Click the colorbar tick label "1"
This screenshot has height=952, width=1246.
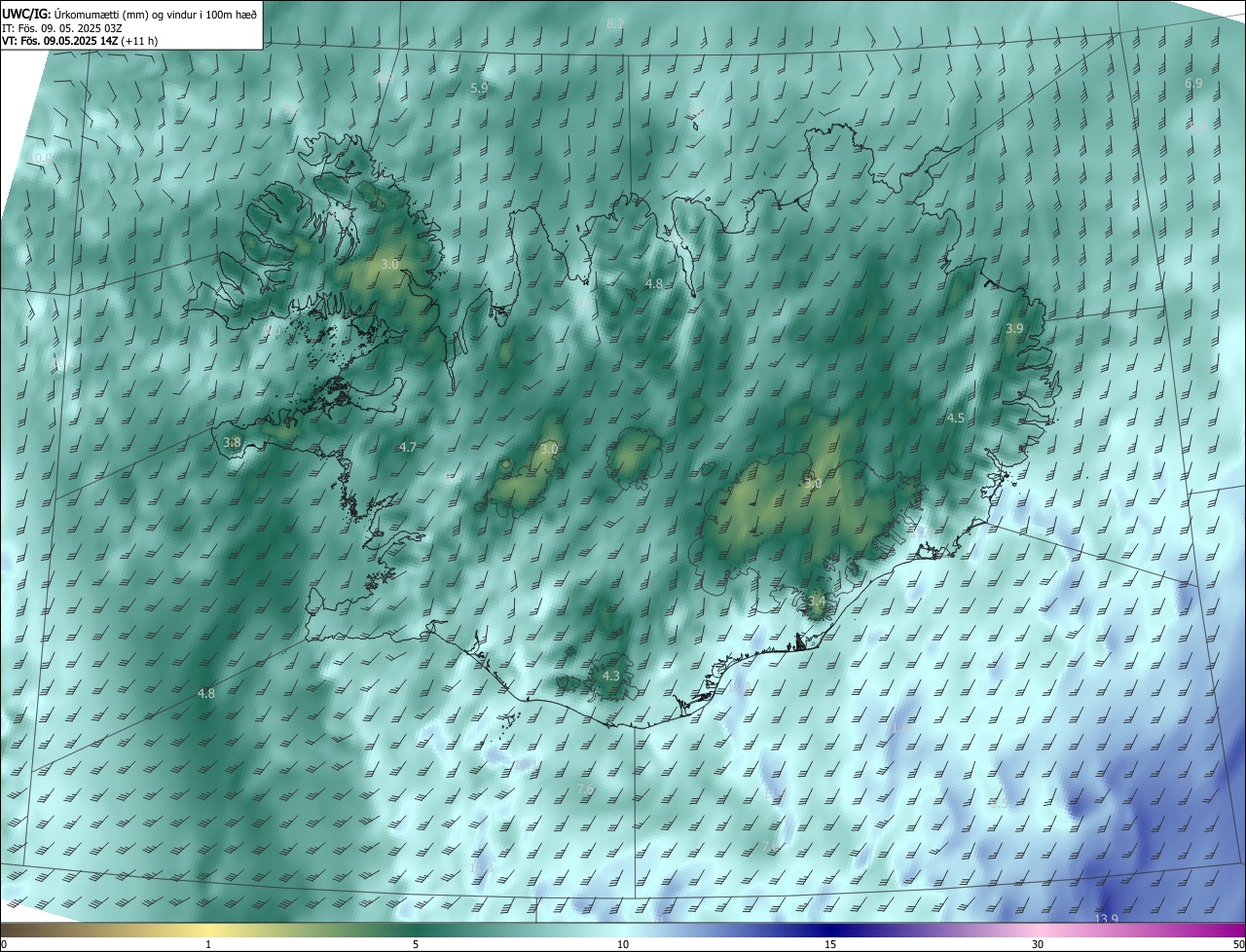pyautogui.click(x=209, y=944)
